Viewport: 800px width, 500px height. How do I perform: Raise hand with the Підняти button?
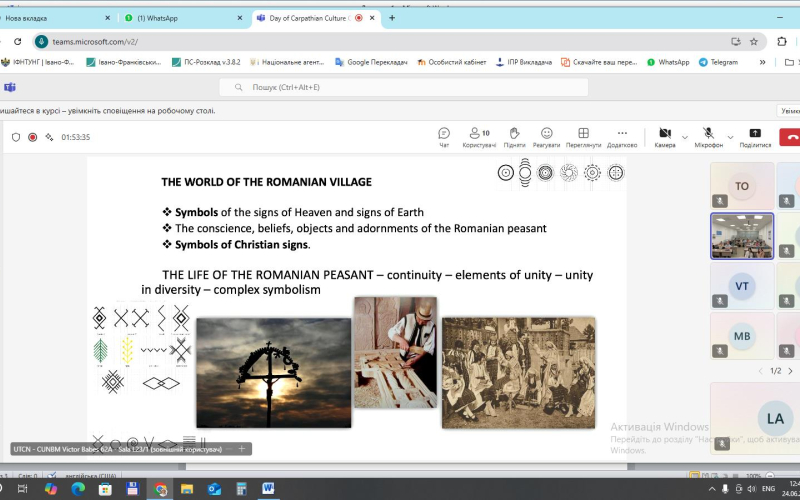(514, 138)
